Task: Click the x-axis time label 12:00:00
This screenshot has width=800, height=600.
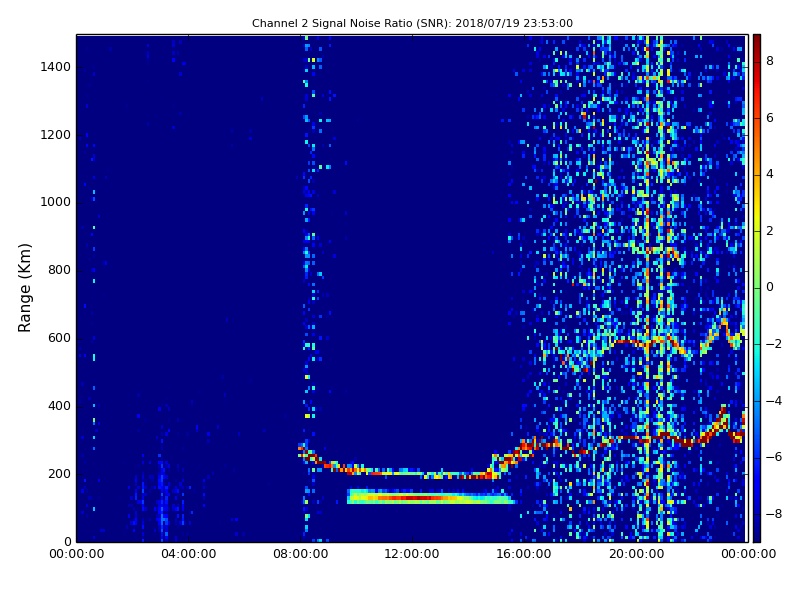Action: 412,554
